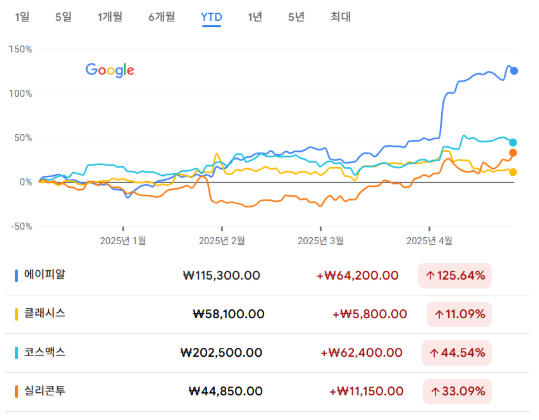This screenshot has height=420, width=539.
Task: Choose the 6개월 range tab
Action: pyautogui.click(x=162, y=17)
